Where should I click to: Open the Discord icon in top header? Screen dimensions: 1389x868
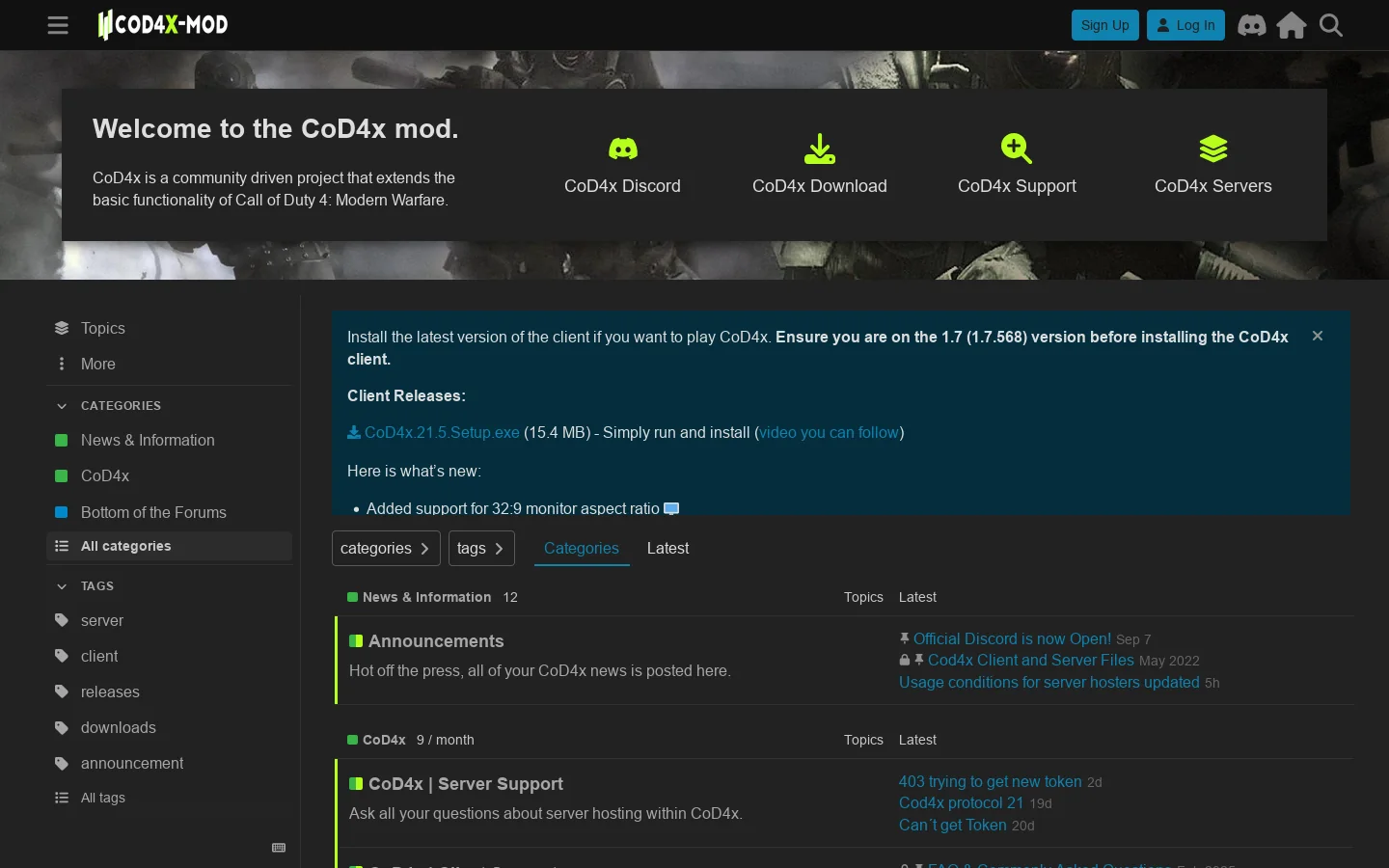[x=1252, y=25]
